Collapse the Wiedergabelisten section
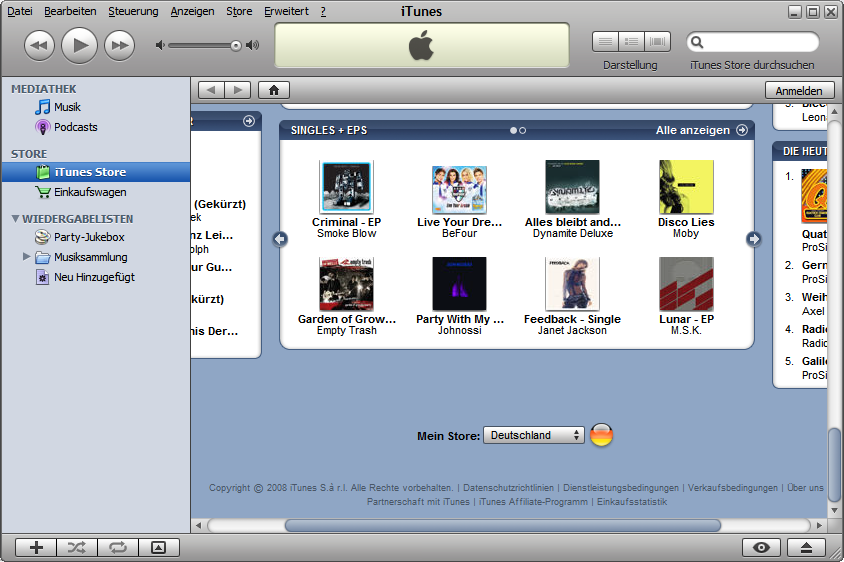 coord(15,219)
